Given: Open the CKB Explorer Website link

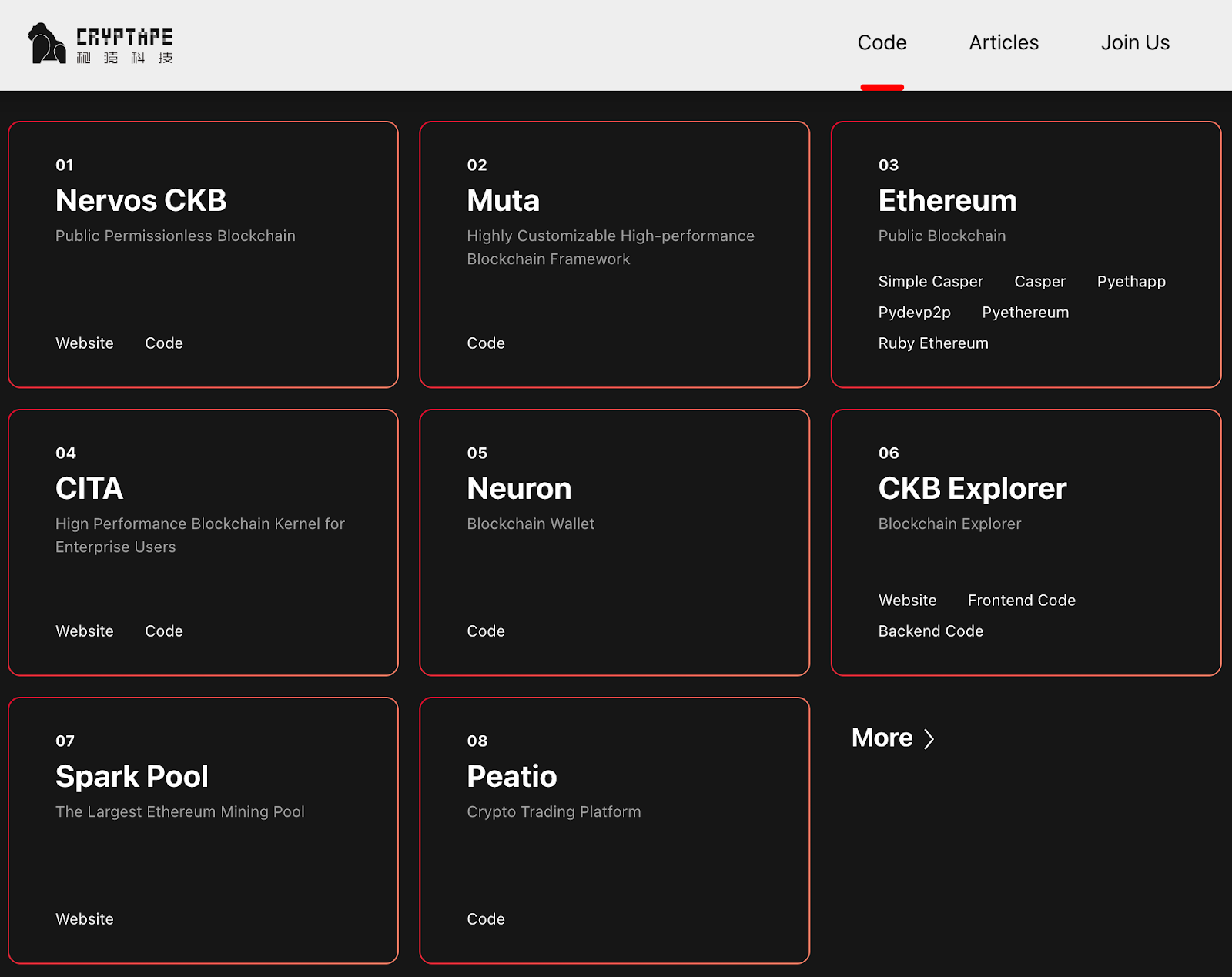Looking at the screenshot, I should tap(908, 601).
